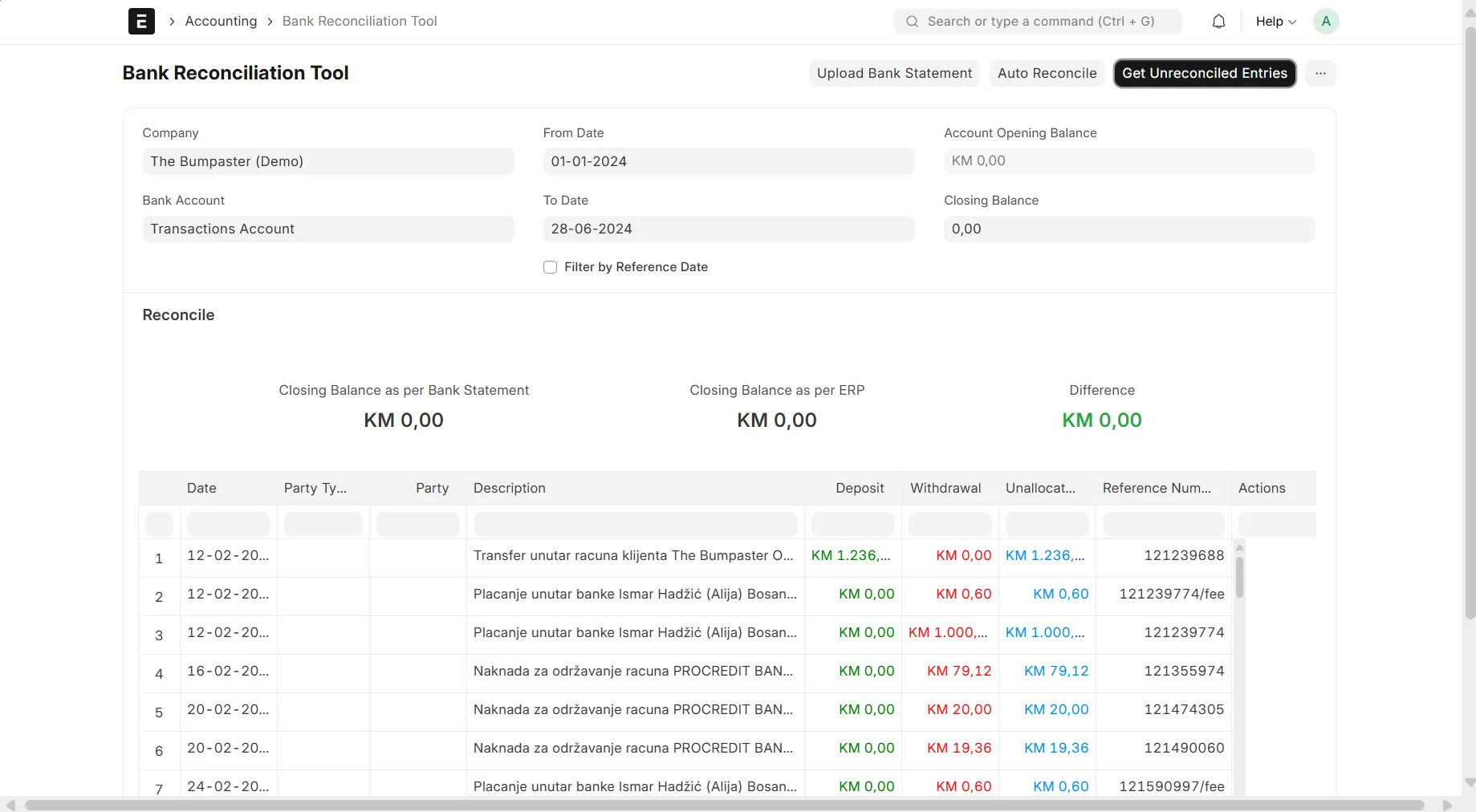Viewport: 1476px width, 812px height.
Task: Click the horizontal scrollbar right arrow
Action: (1447, 805)
